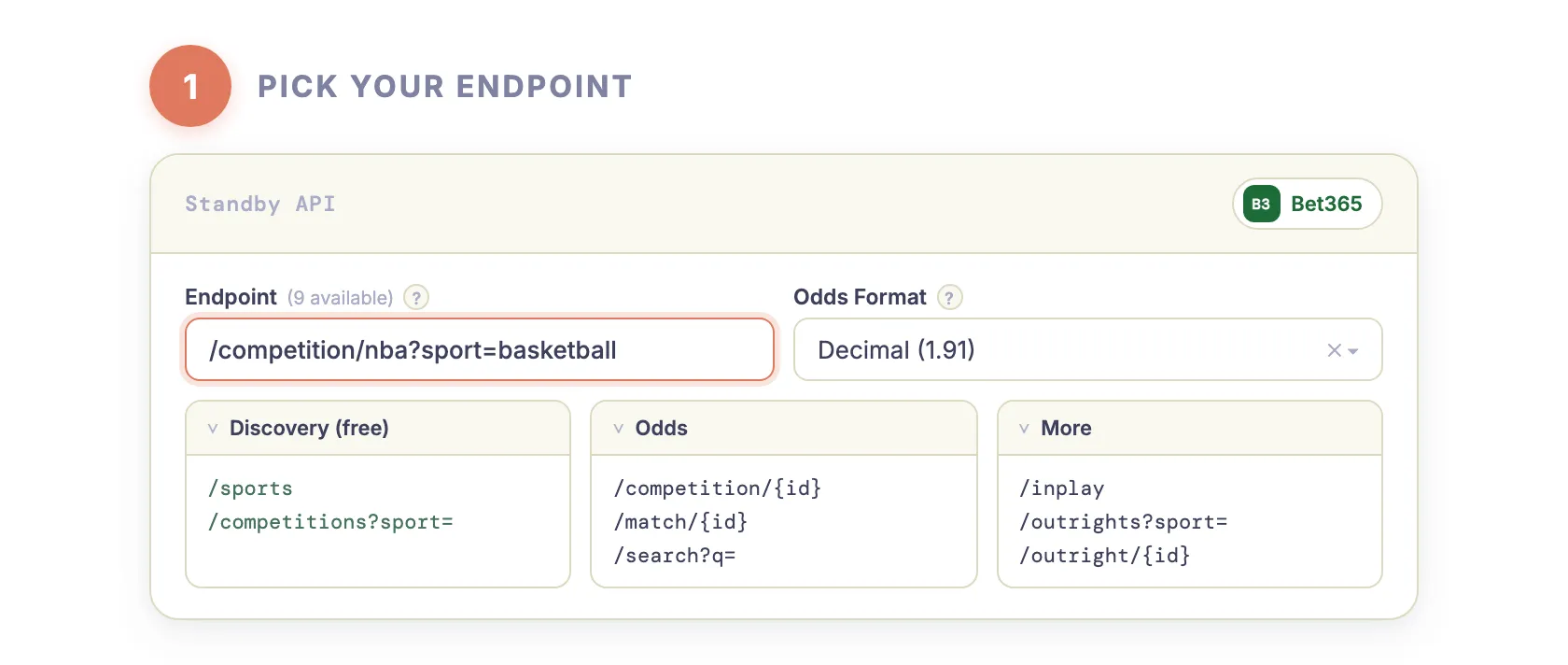The width and height of the screenshot is (1568, 665).
Task: Choose the /competition/{id} odds endpoint
Action: point(718,488)
